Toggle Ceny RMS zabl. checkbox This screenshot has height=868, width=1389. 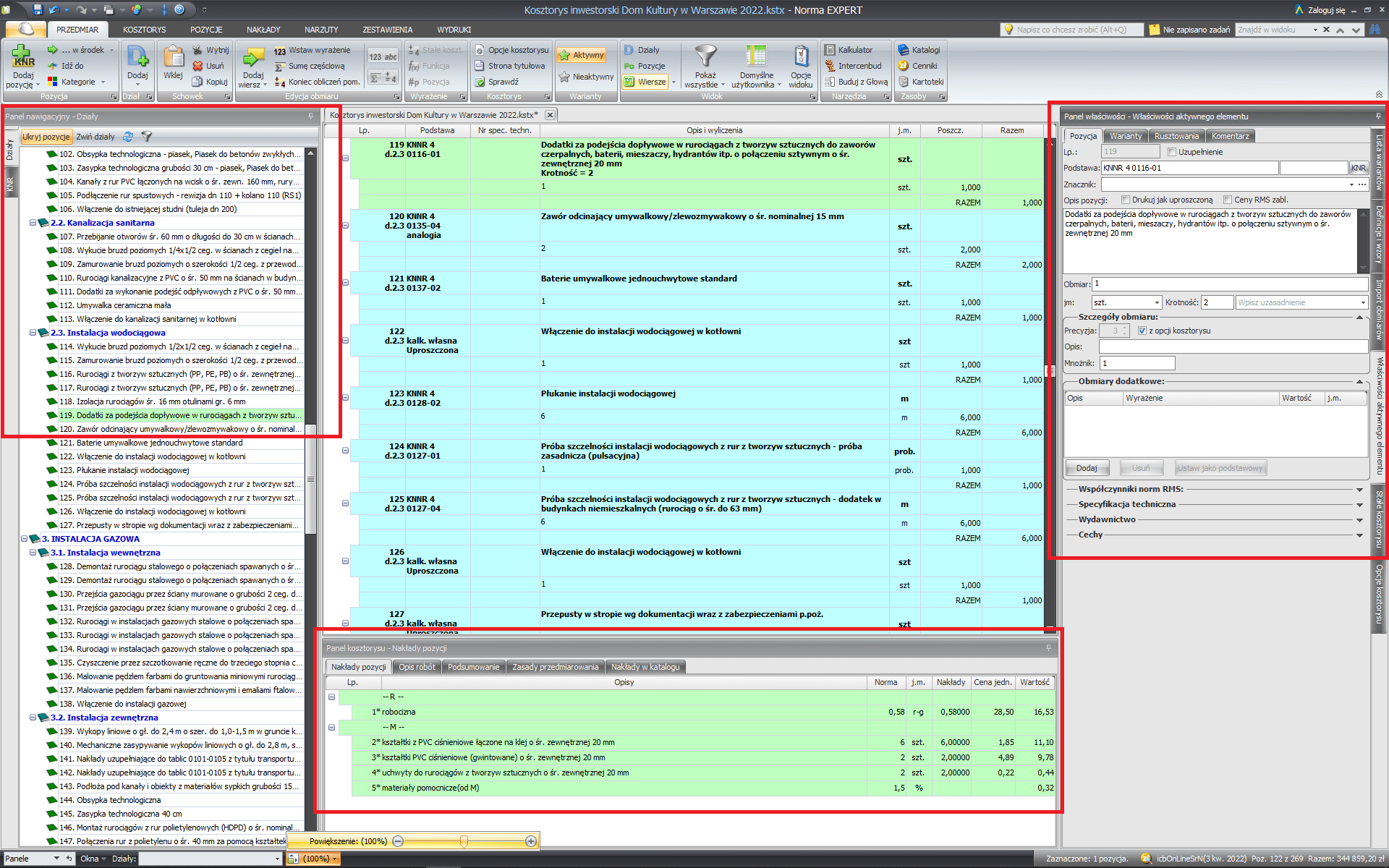tap(1228, 200)
